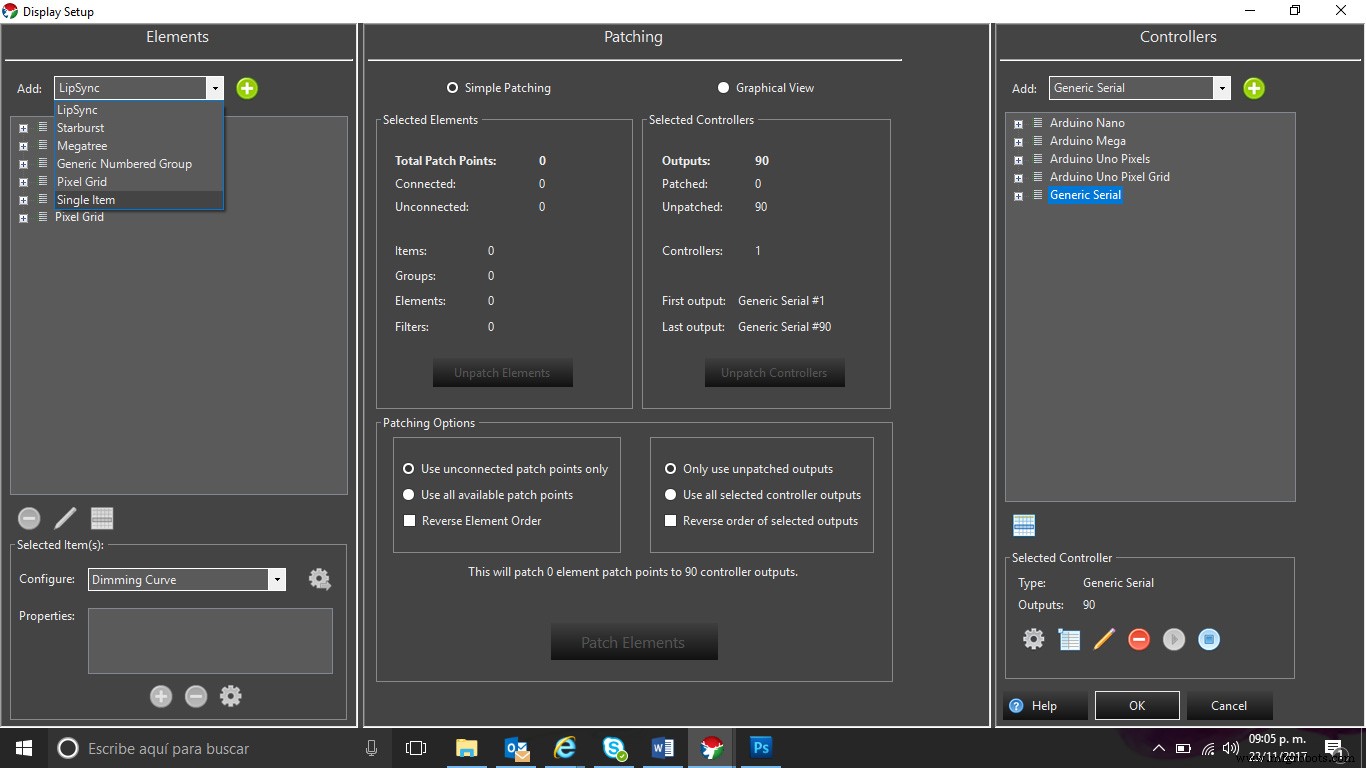Screen dimensions: 1366x768
Task: Enable the Reverse Element Order checkbox
Action: [409, 520]
